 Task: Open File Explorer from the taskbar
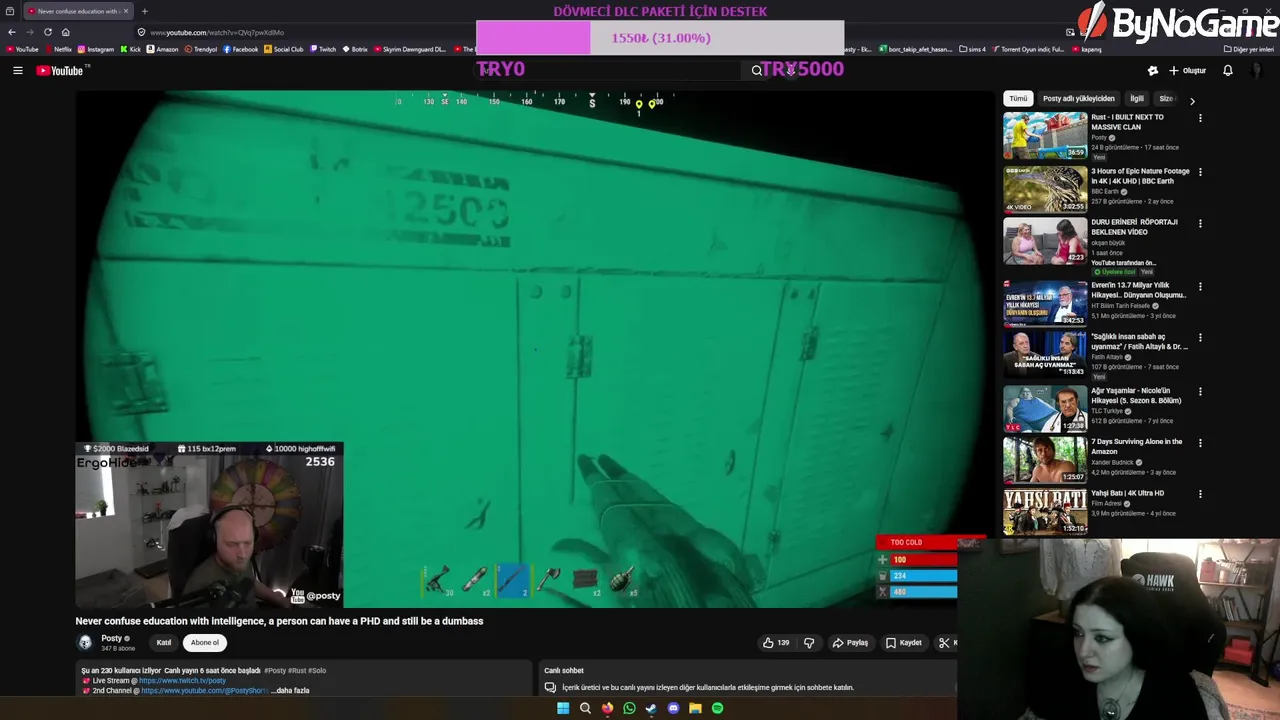695,708
